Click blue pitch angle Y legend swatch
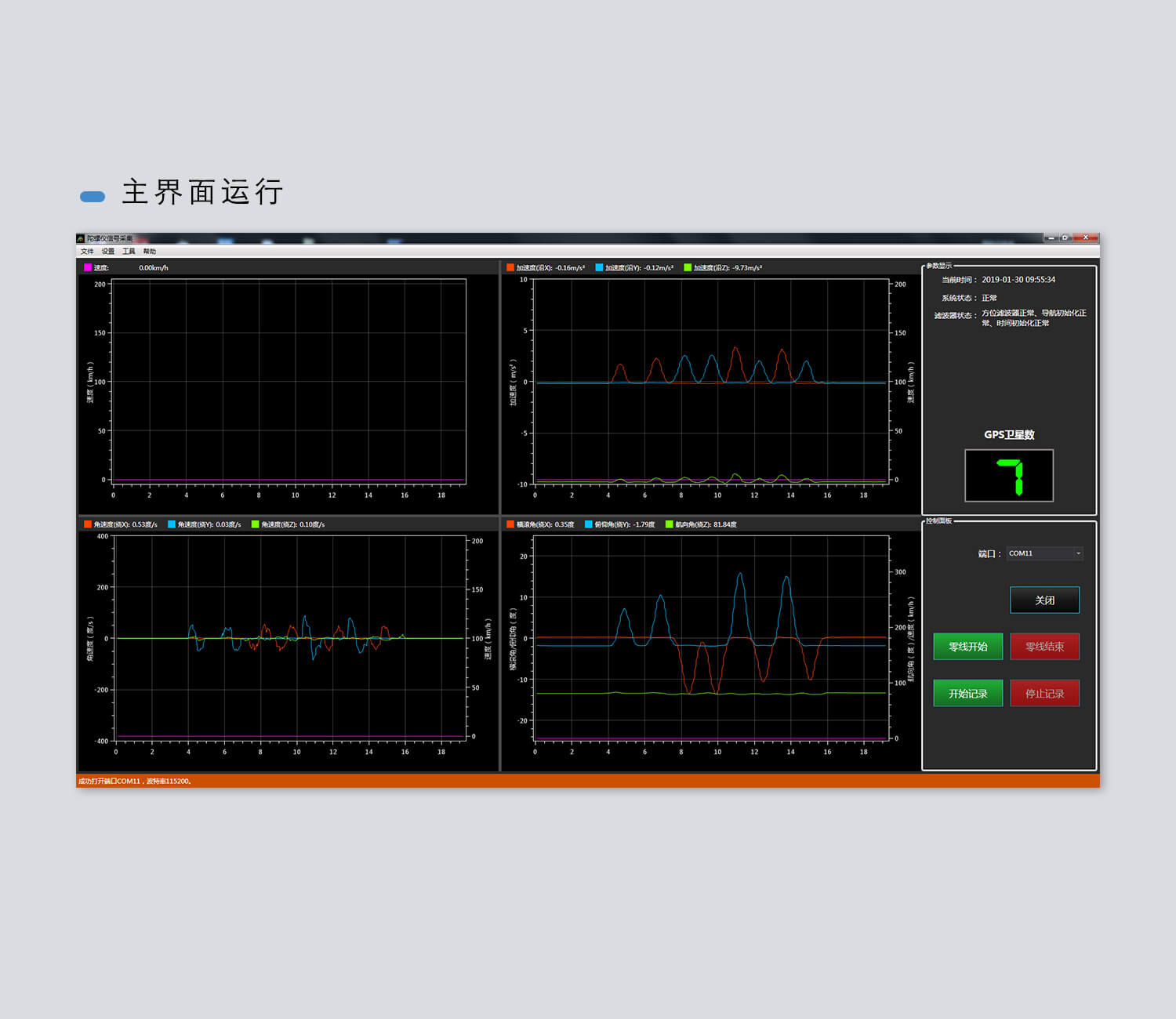This screenshot has width=1176, height=1019. click(x=589, y=524)
